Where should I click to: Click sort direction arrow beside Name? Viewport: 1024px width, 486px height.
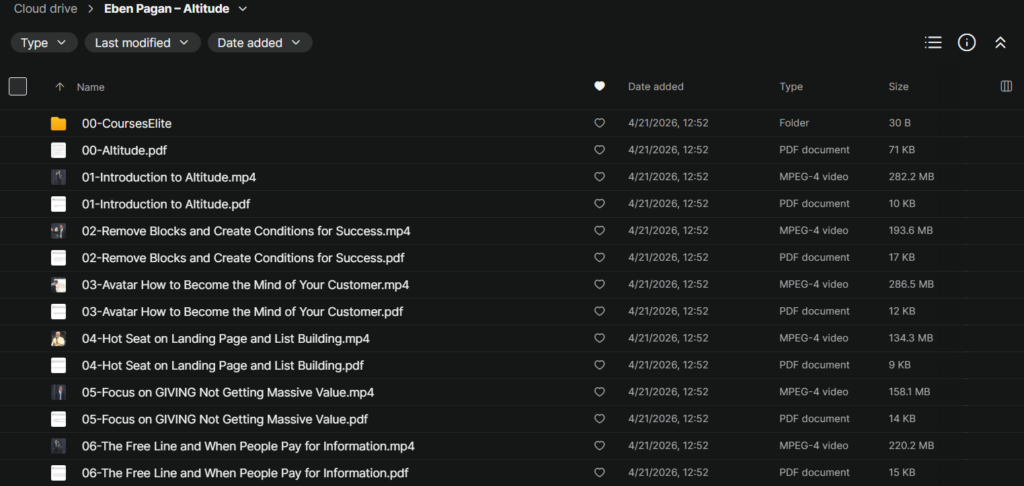(59, 86)
